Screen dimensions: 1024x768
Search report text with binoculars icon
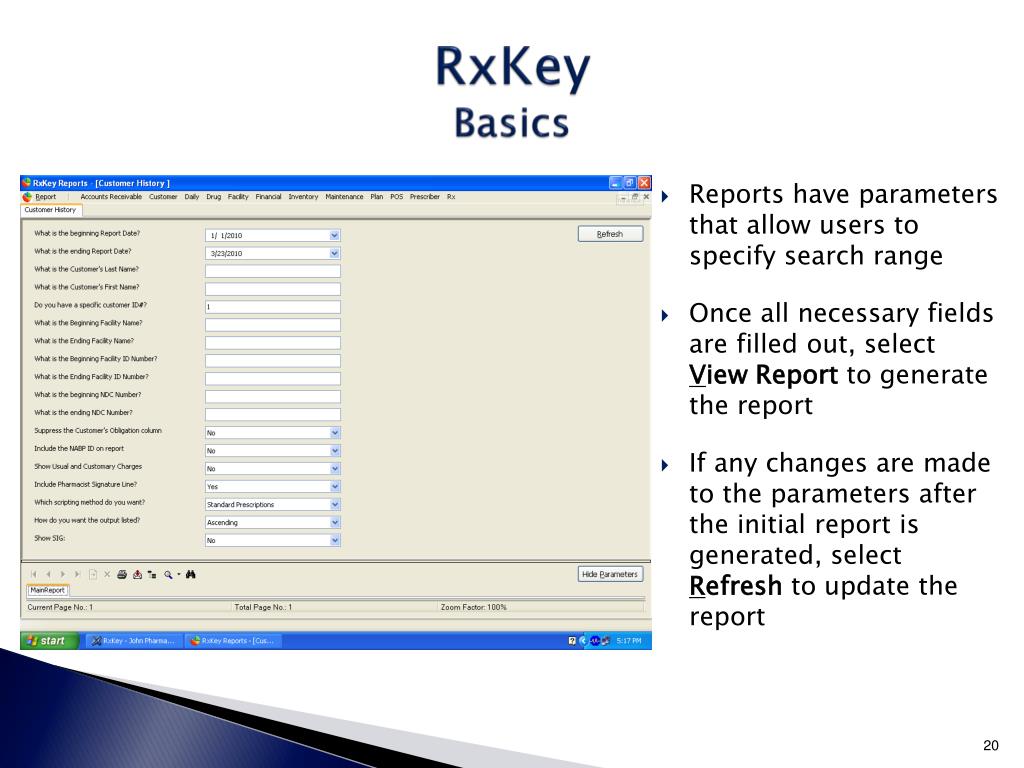pos(191,575)
